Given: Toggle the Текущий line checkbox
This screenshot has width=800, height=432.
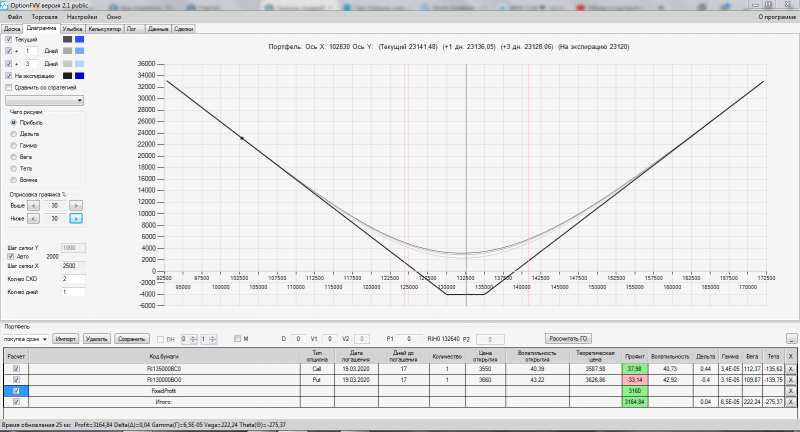Looking at the screenshot, I should pyautogui.click(x=9, y=39).
